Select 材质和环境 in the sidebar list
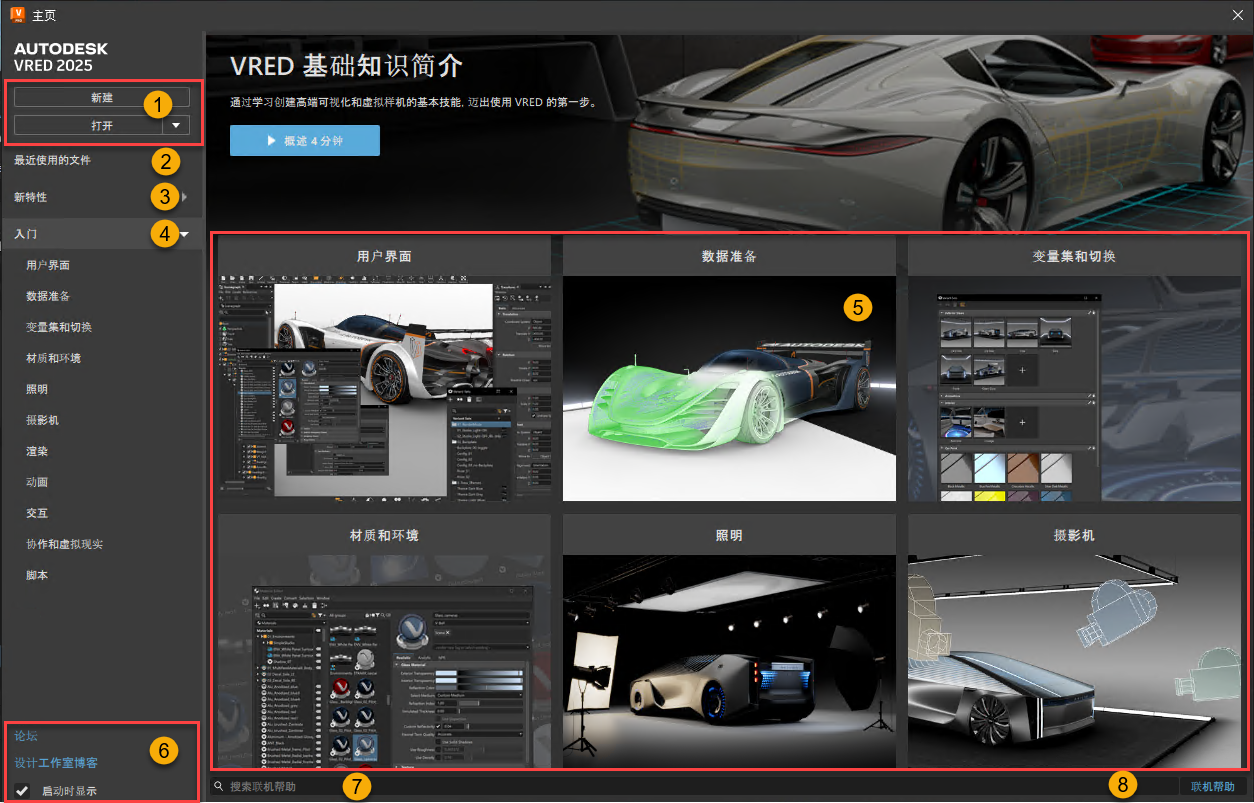This screenshot has width=1254, height=803. point(54,358)
